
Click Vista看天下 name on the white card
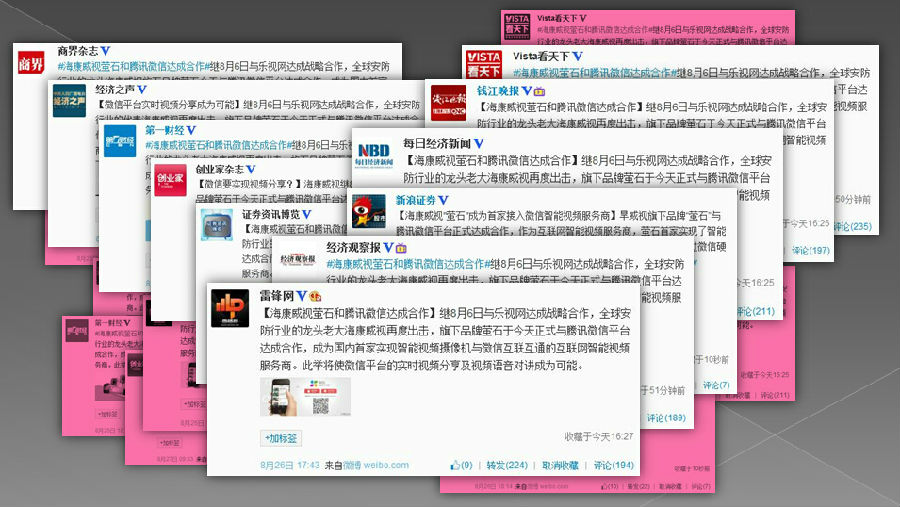[541, 56]
